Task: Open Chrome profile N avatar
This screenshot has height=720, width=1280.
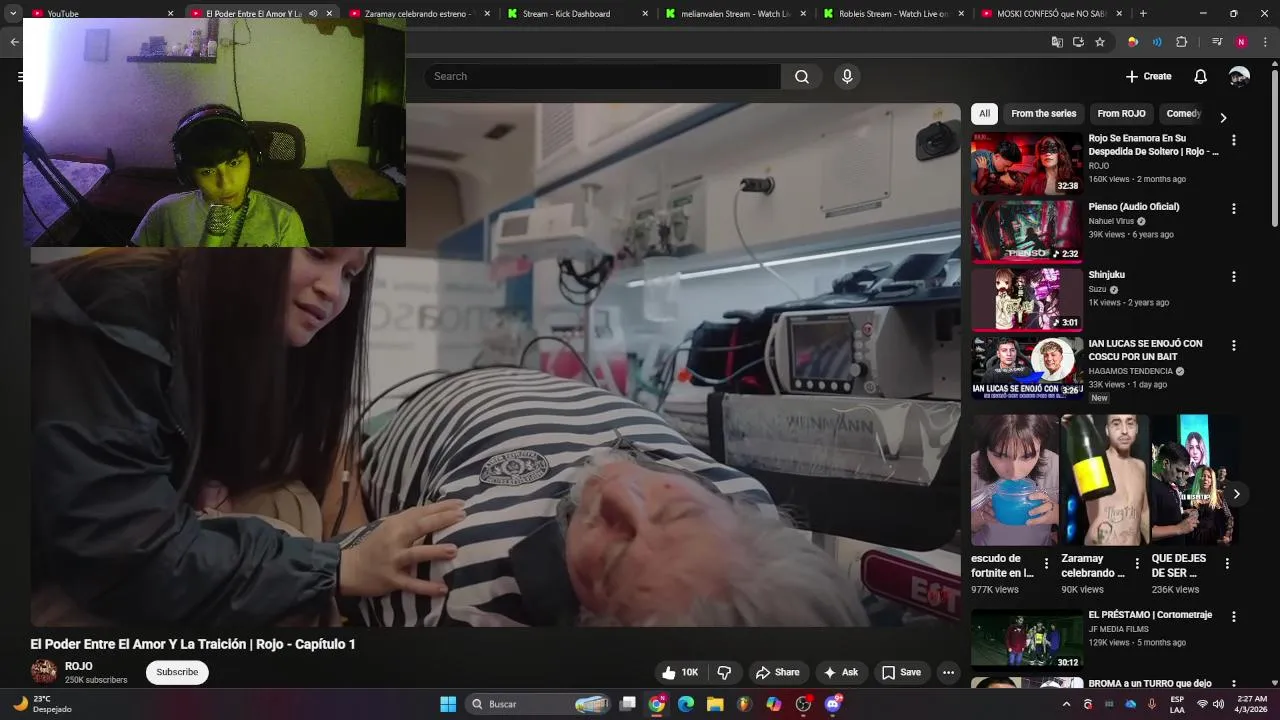Action: pos(1241,42)
